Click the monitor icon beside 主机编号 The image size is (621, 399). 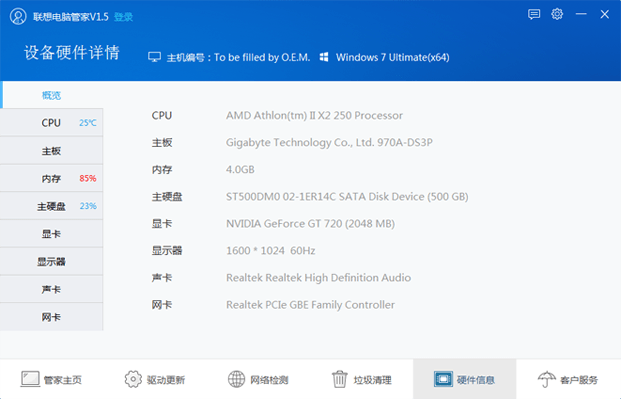154,57
